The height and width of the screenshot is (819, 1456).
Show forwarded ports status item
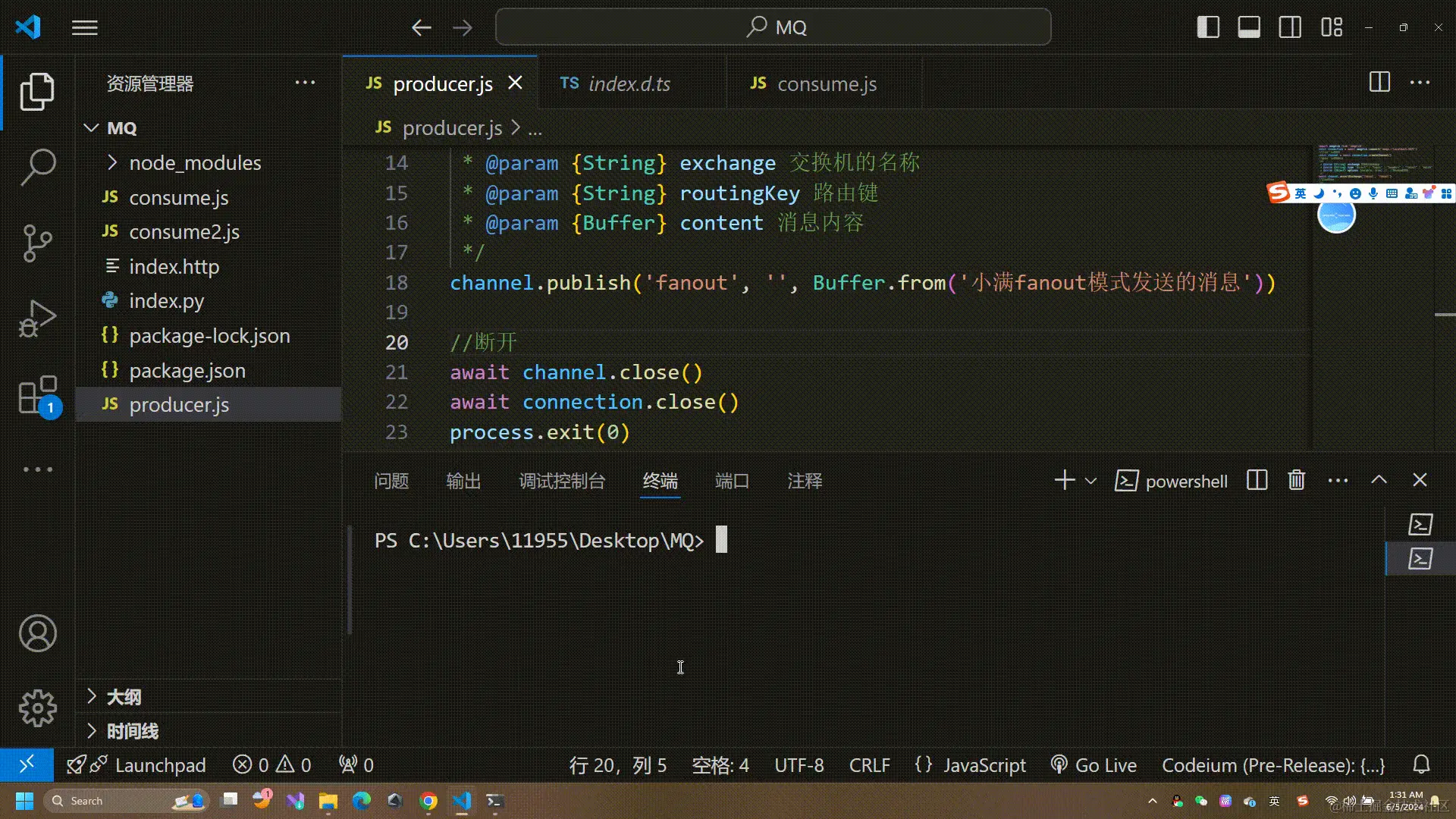click(356, 765)
